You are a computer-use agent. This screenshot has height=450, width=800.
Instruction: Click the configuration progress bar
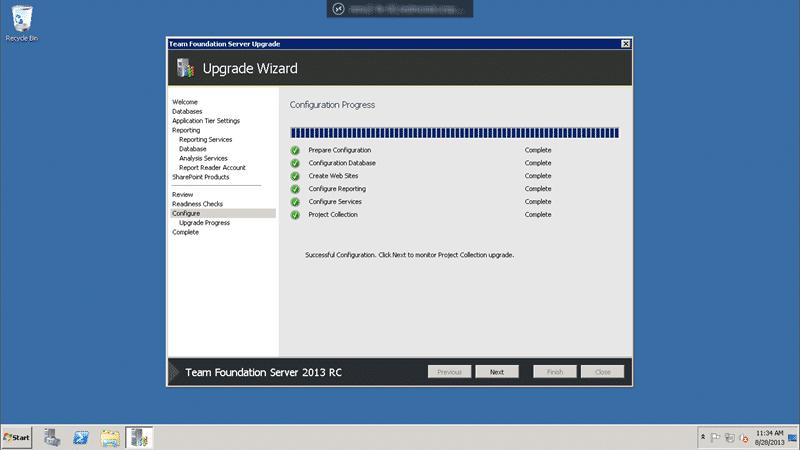tap(455, 133)
